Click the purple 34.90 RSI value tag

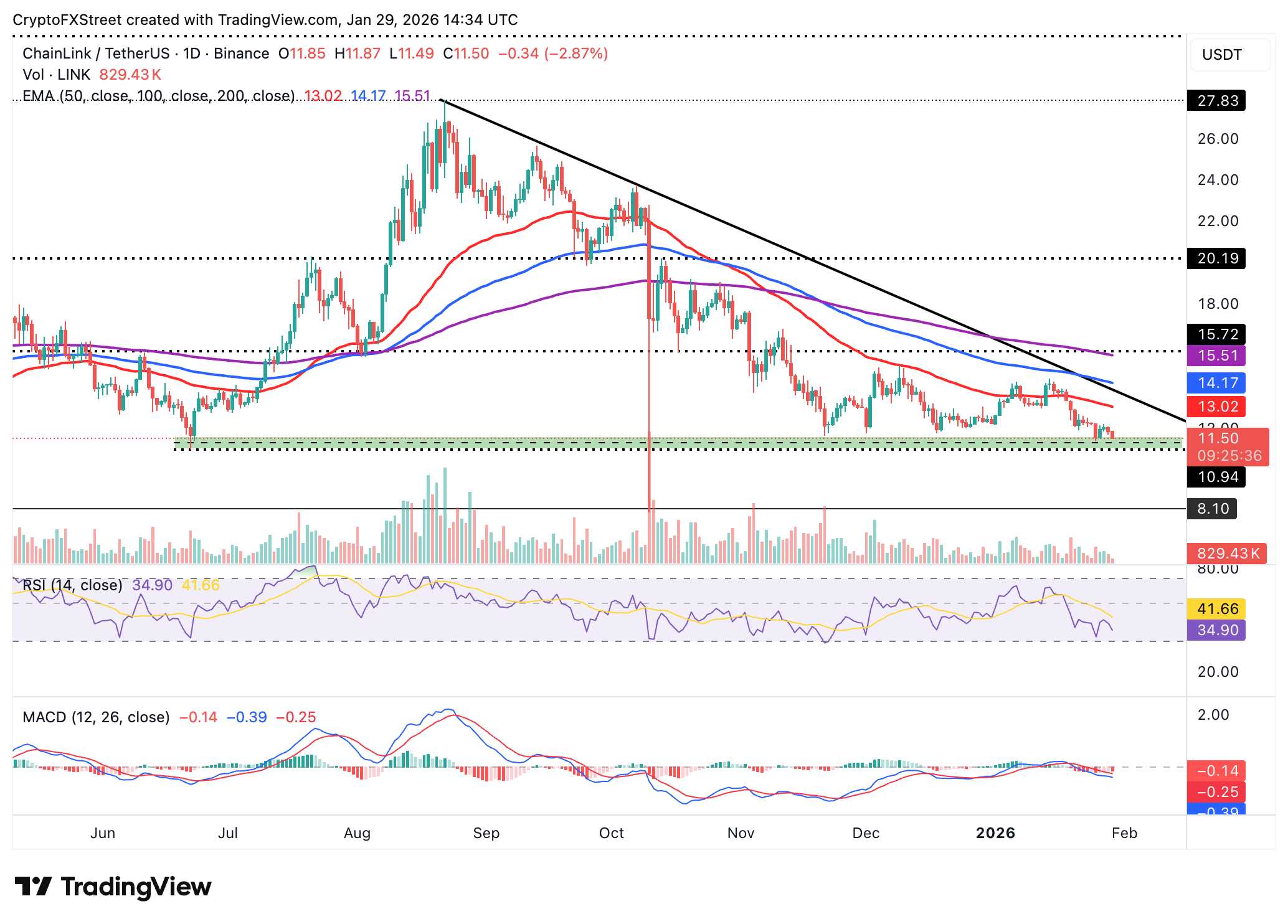(x=1216, y=630)
